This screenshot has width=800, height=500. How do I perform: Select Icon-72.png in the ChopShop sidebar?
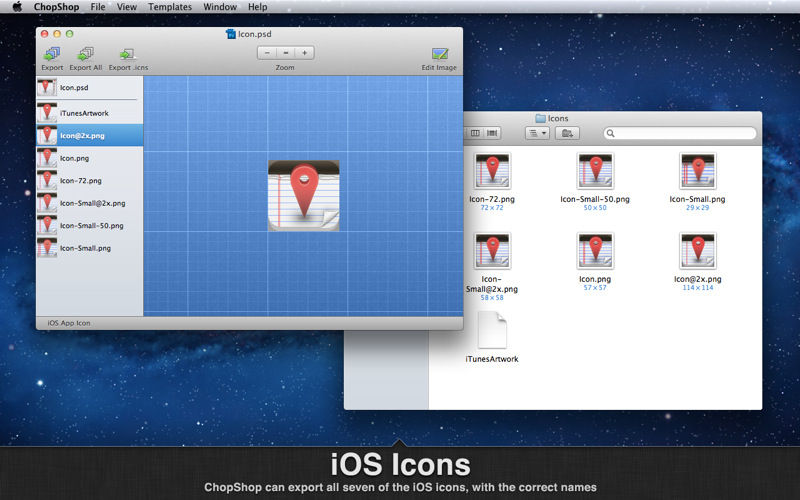[x=90, y=181]
